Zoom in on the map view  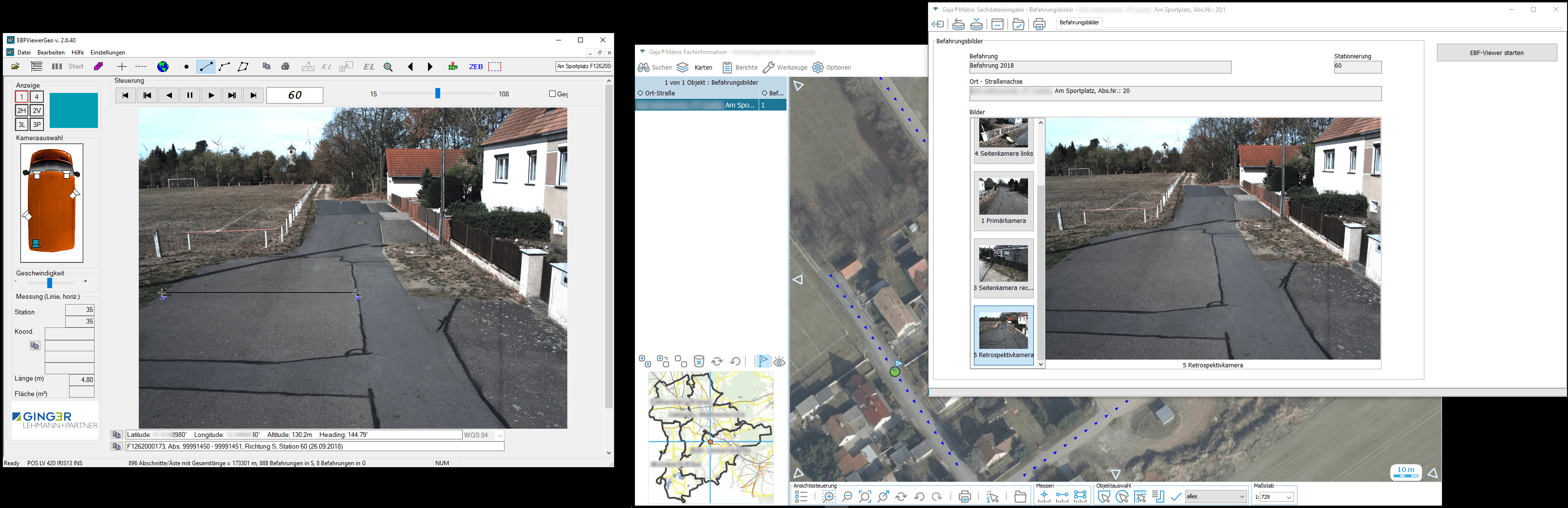pos(829,497)
